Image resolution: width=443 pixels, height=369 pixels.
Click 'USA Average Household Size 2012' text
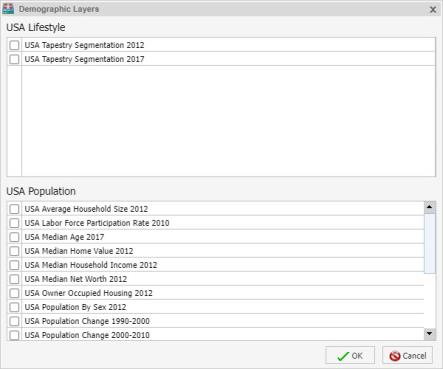tap(86, 209)
